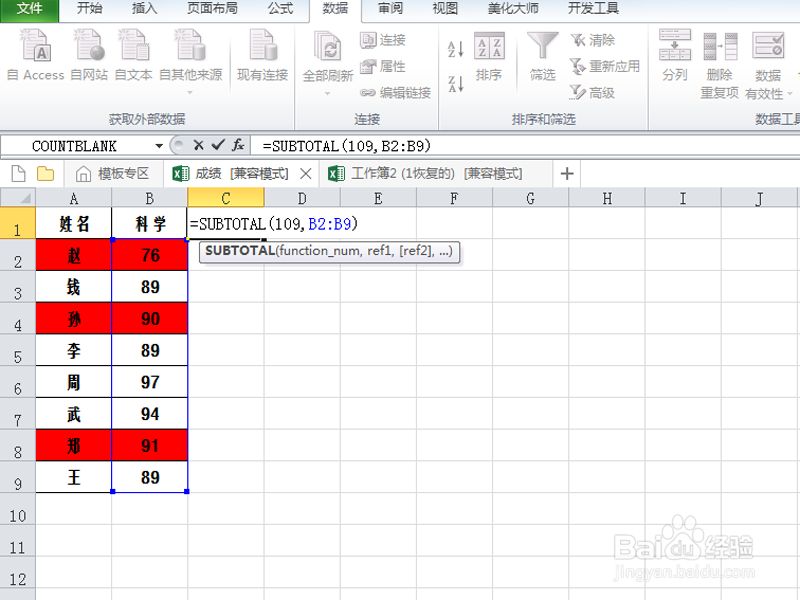Close the 成绩 workbook tab
The width and height of the screenshot is (800, 600).
point(306,174)
